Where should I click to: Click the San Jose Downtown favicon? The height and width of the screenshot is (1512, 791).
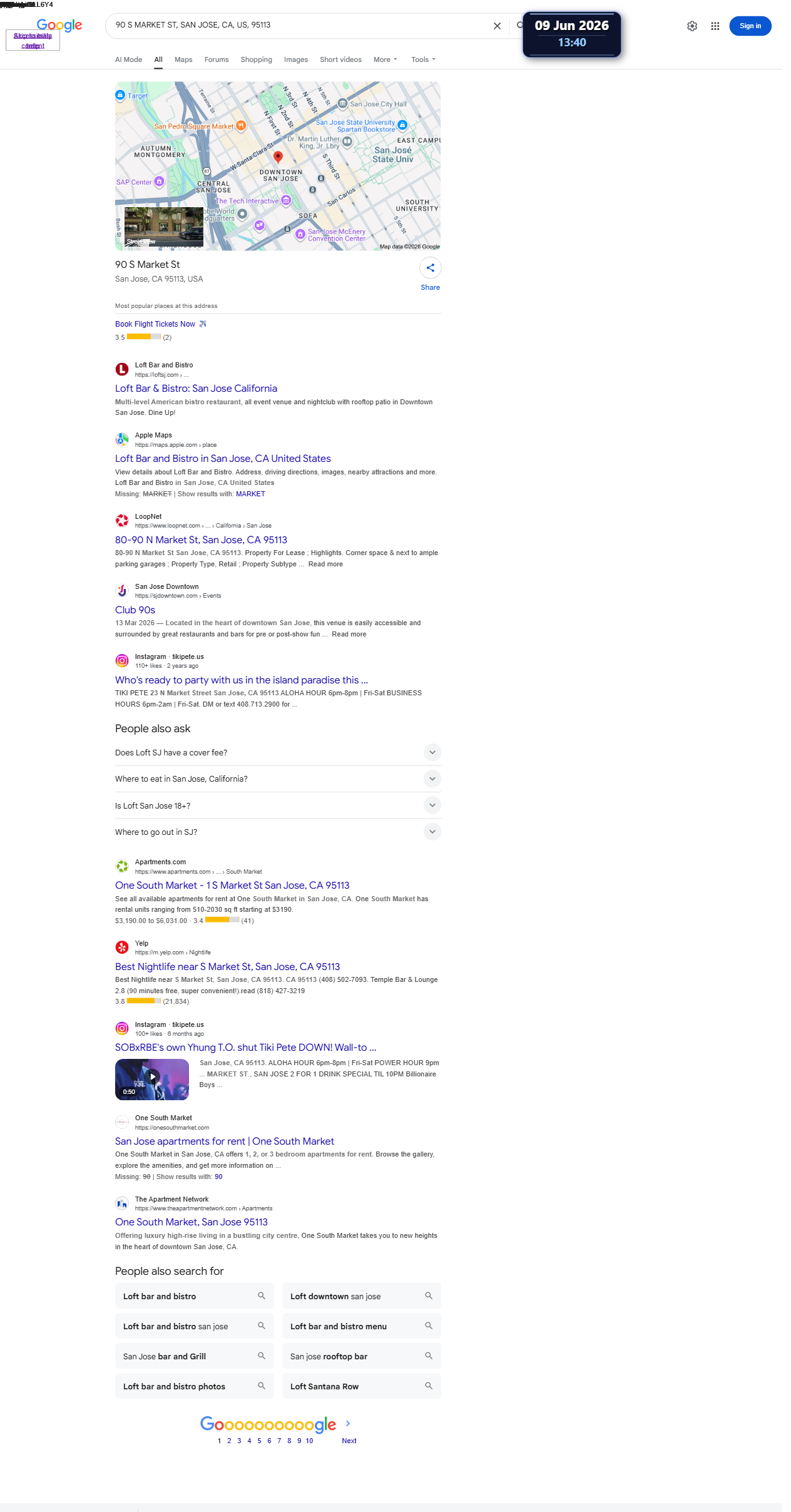click(x=122, y=591)
